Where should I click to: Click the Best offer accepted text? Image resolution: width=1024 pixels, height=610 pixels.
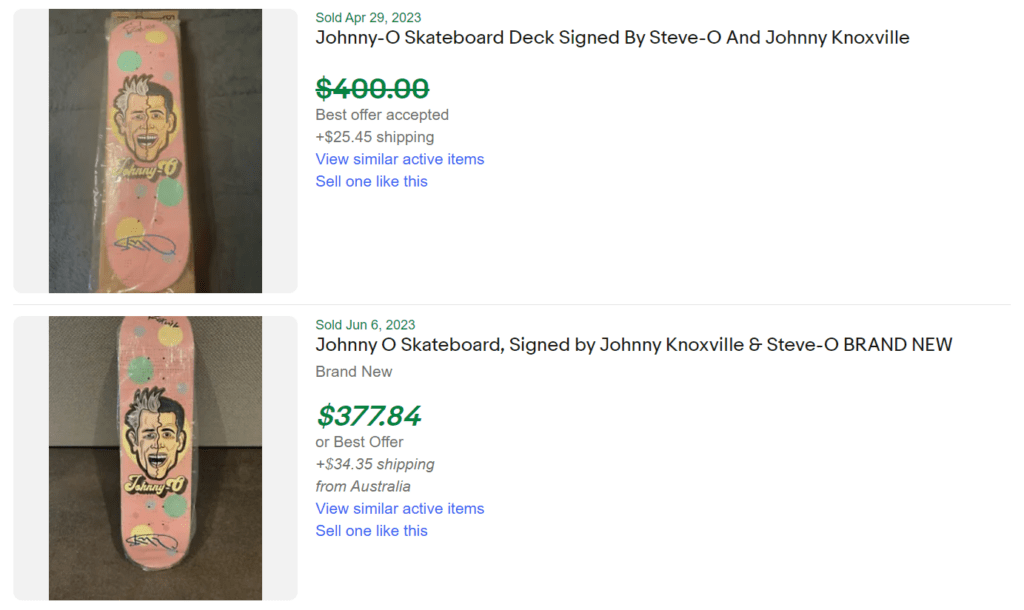click(382, 114)
